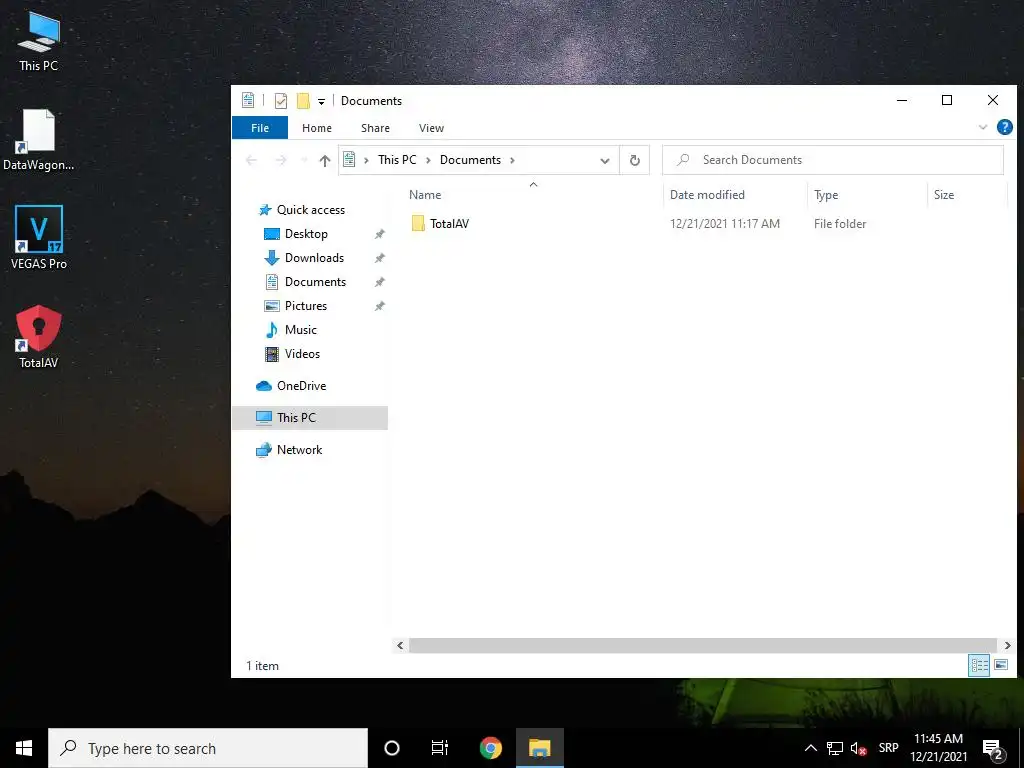Select the TotalAV desktop shortcut
The image size is (1024, 768).
coord(39,337)
